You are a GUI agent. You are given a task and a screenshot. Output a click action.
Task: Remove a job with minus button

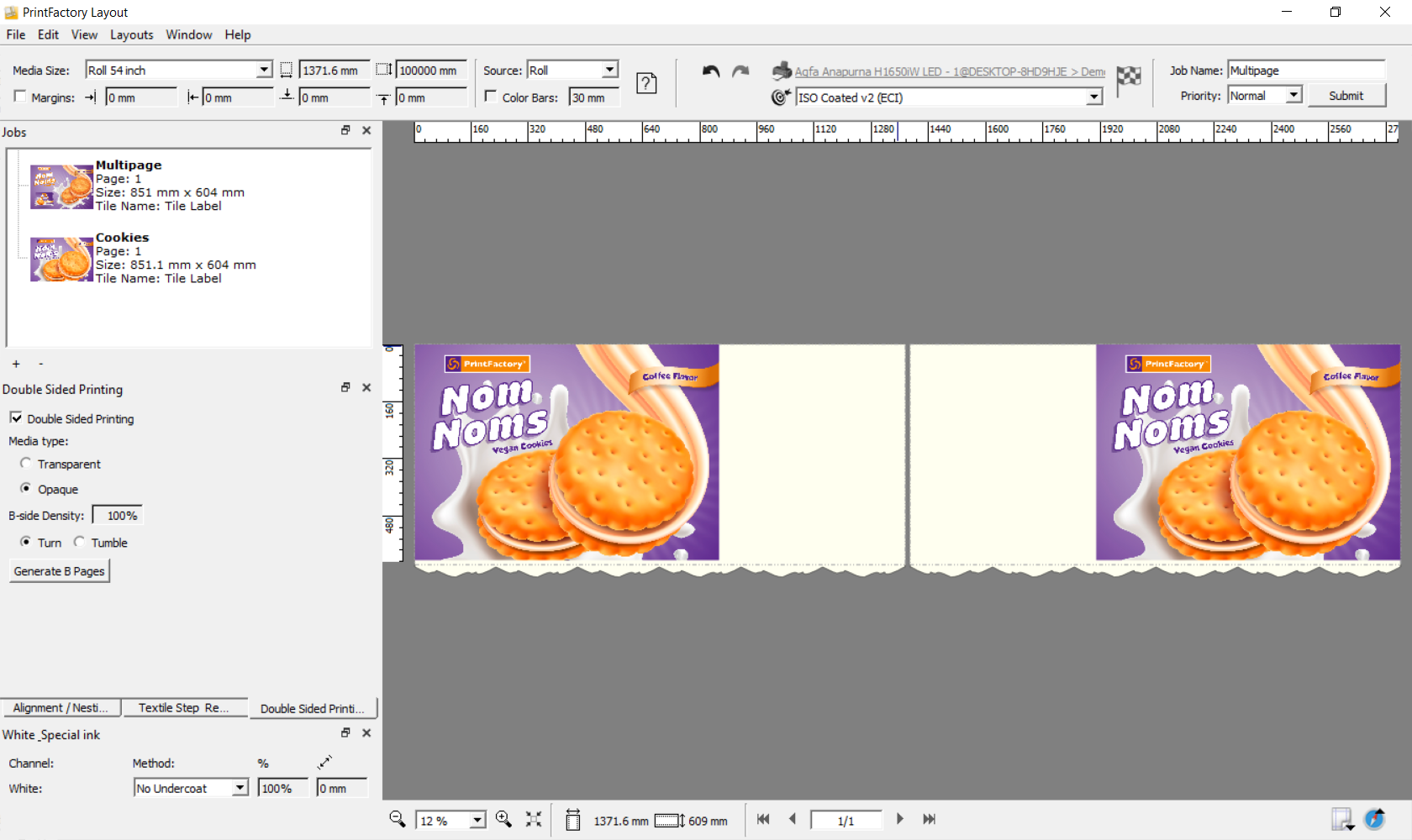coord(40,364)
